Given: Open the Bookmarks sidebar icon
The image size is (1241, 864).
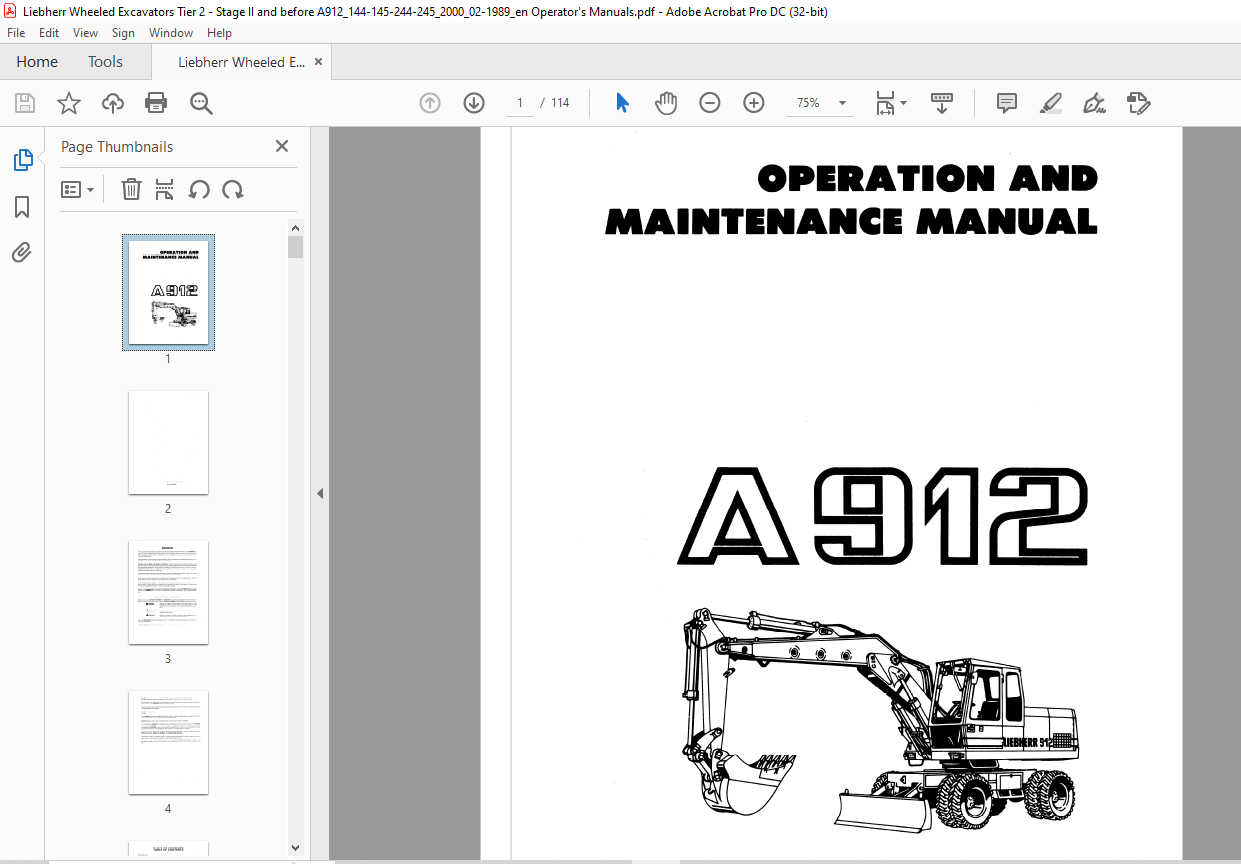Looking at the screenshot, I should pyautogui.click(x=22, y=207).
